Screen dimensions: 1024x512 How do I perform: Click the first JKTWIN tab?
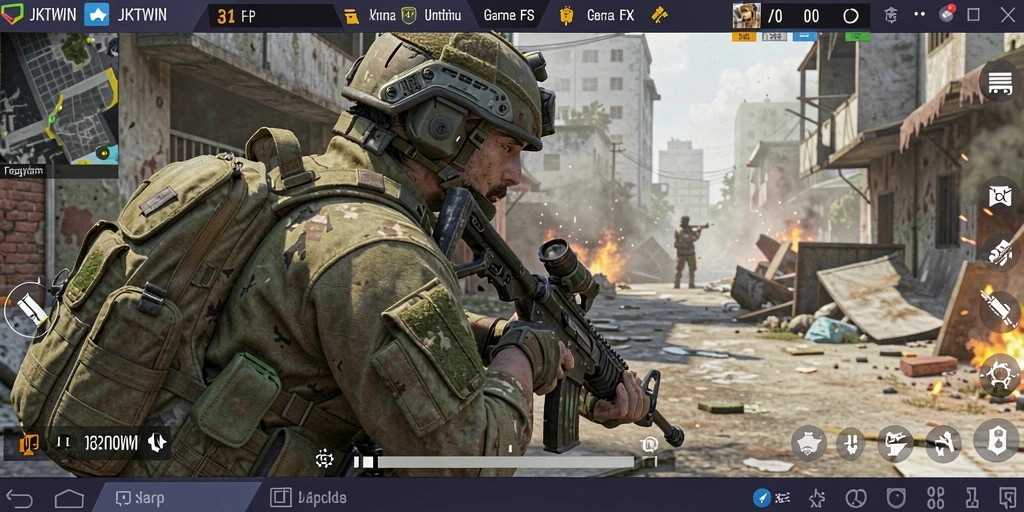tap(39, 14)
